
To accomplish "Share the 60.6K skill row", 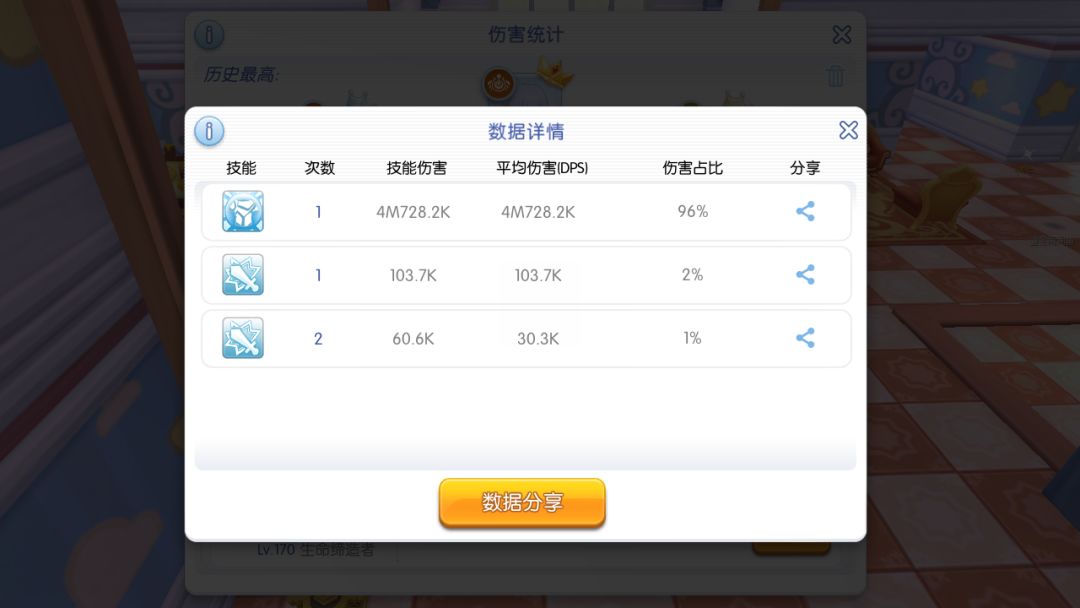I will [x=805, y=338].
